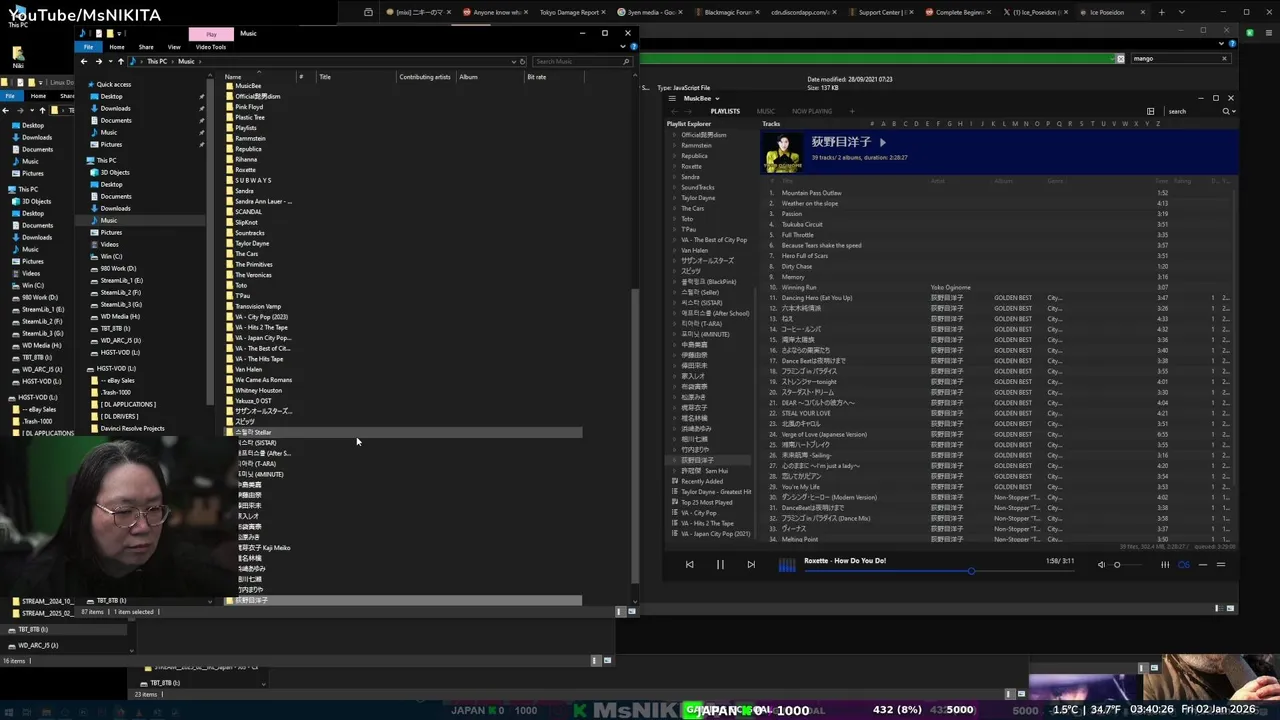Select track STEAL YOUR LOVE

[806, 413]
